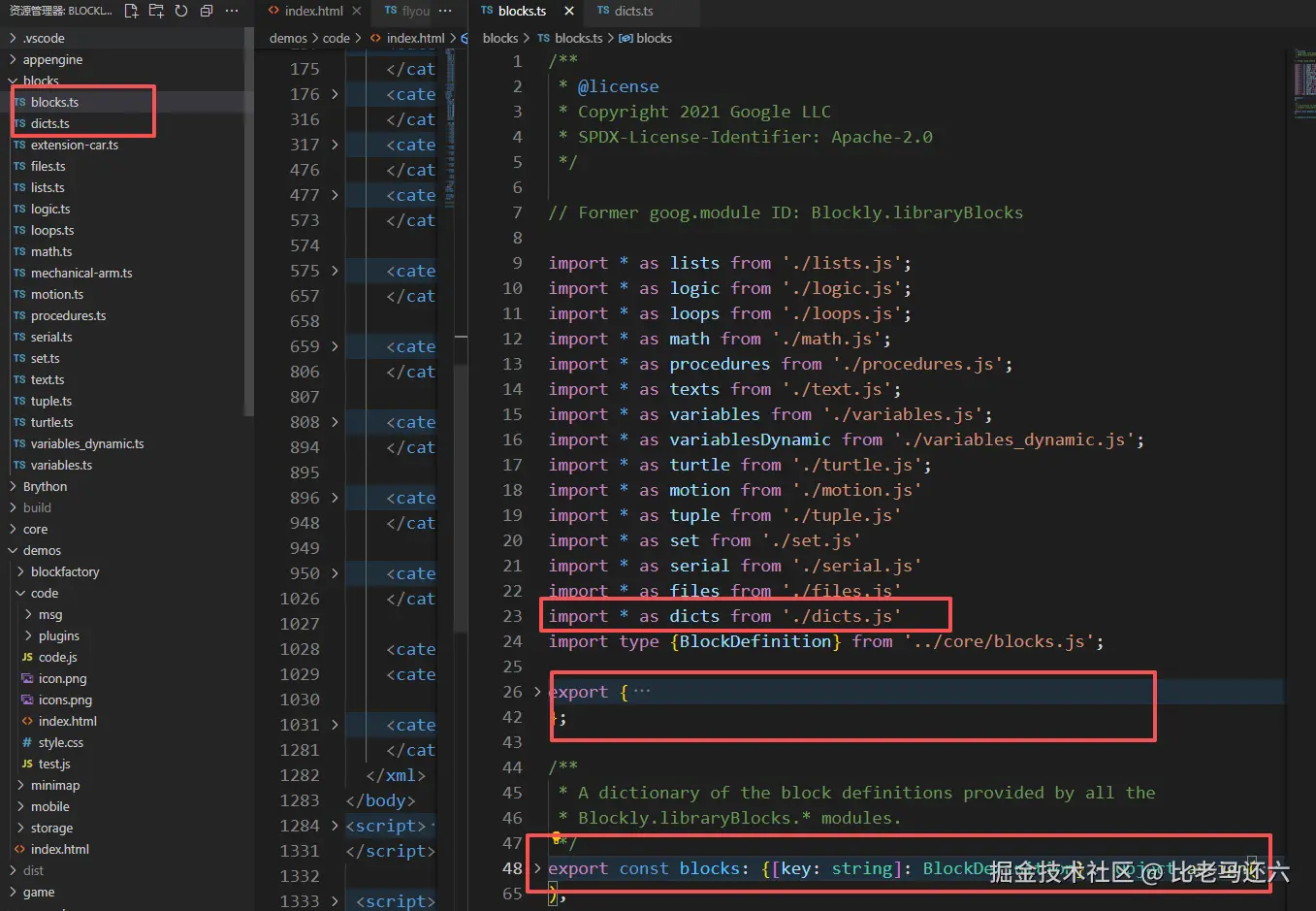Switch to the dicts.ts tab
Image resolution: width=1316 pixels, height=911 pixels.
pos(633,11)
